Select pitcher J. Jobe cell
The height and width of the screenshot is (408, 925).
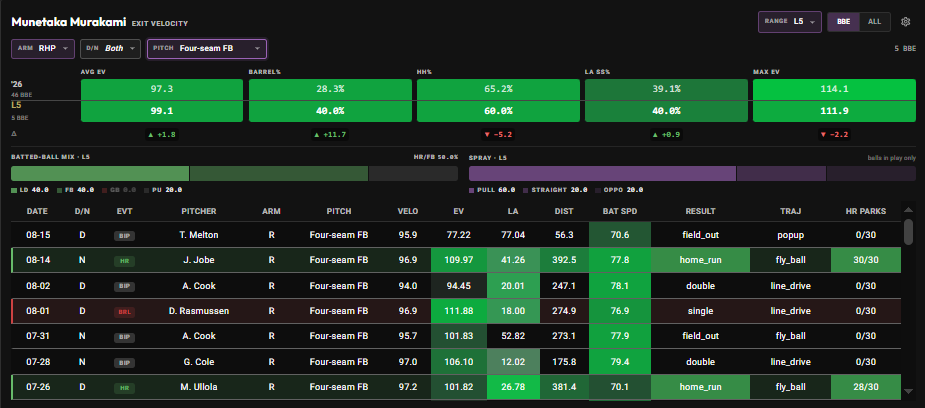(199, 260)
